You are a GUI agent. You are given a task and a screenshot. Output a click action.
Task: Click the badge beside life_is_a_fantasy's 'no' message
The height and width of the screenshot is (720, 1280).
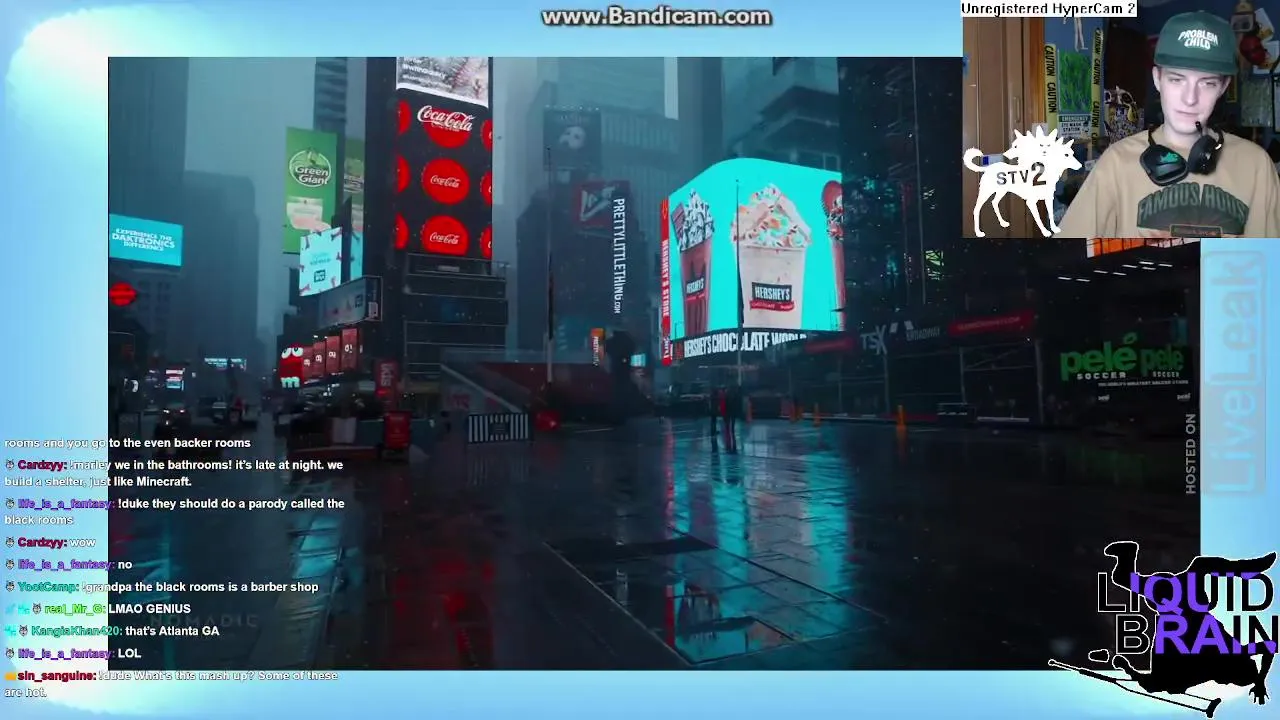pyautogui.click(x=10, y=565)
